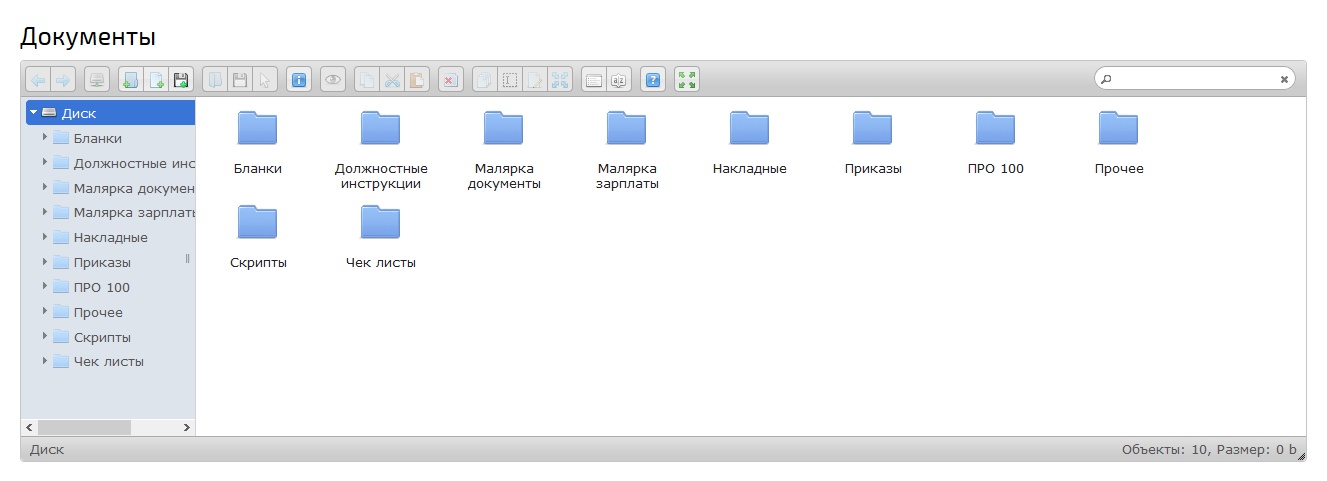Click the download floppy disk icon
The height and width of the screenshot is (481, 1327).
(239, 79)
